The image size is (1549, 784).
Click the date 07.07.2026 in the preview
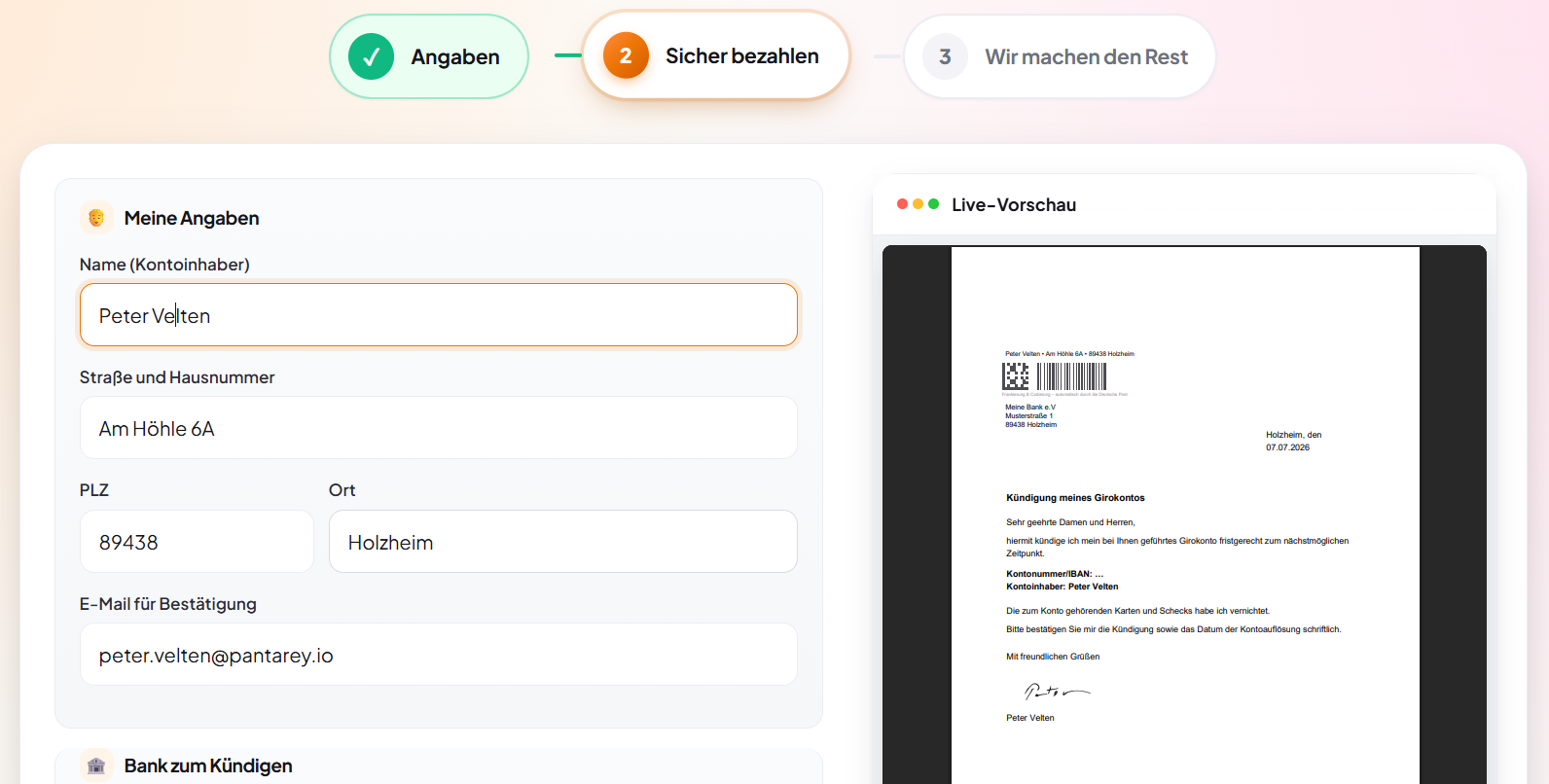tap(1287, 447)
